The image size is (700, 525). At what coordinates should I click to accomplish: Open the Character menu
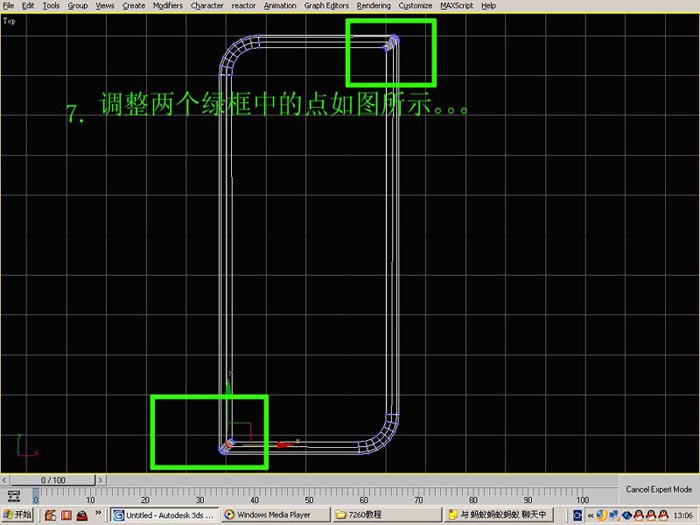click(207, 5)
